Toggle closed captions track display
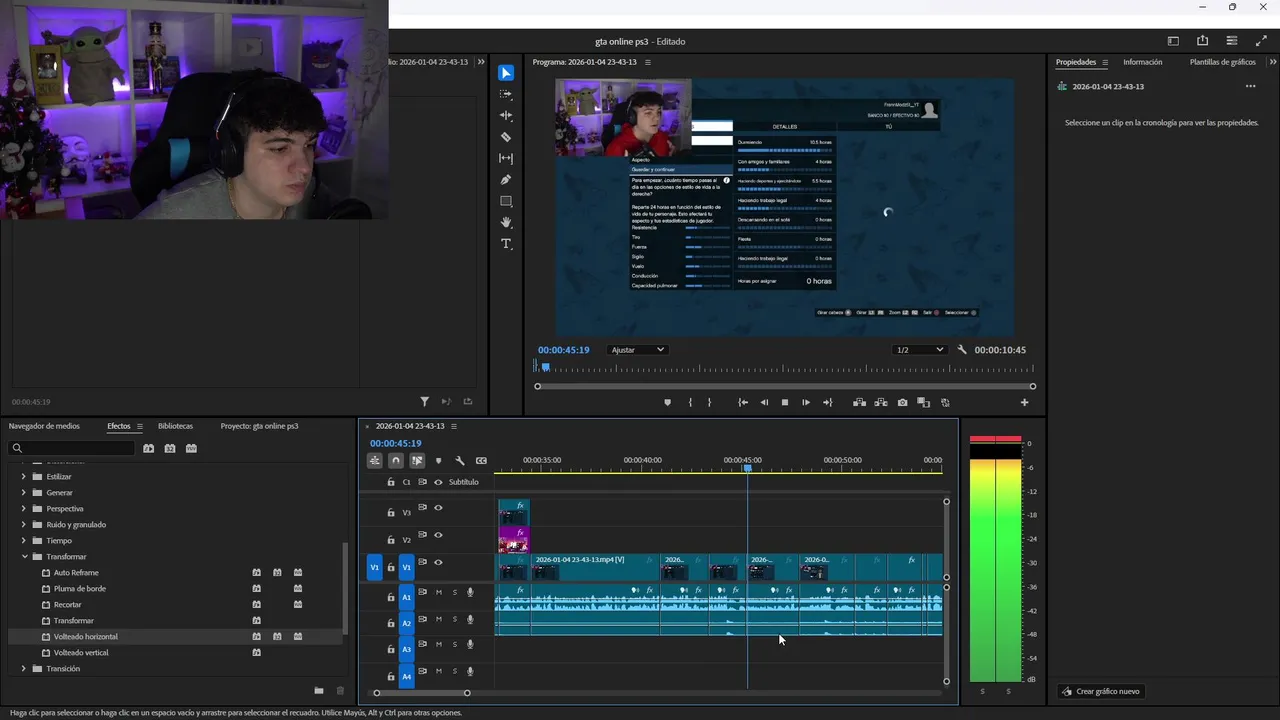Image resolution: width=1280 pixels, height=720 pixels. coord(481,461)
